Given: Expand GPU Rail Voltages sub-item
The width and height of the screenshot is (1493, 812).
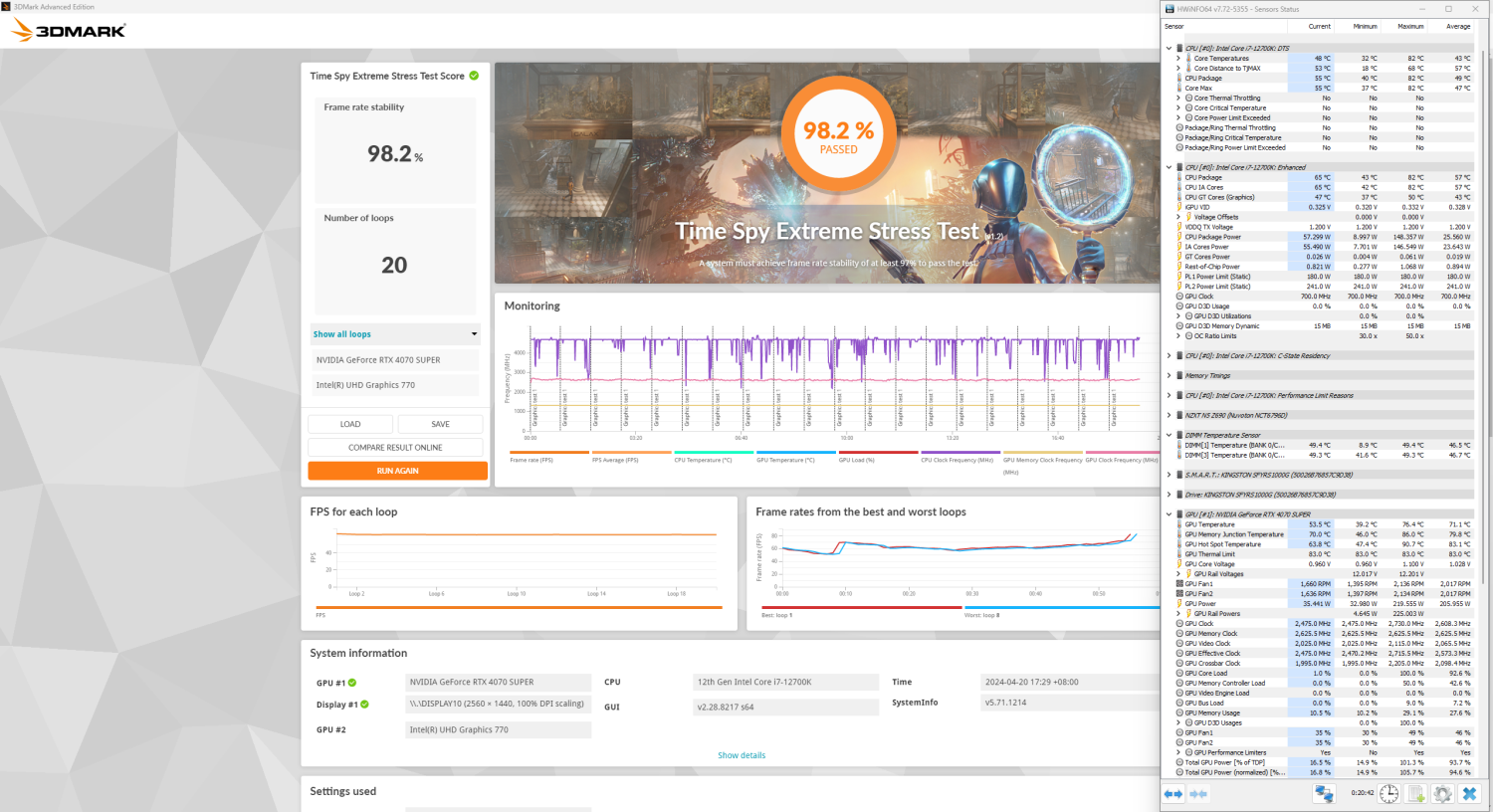Looking at the screenshot, I should pos(1178,574).
